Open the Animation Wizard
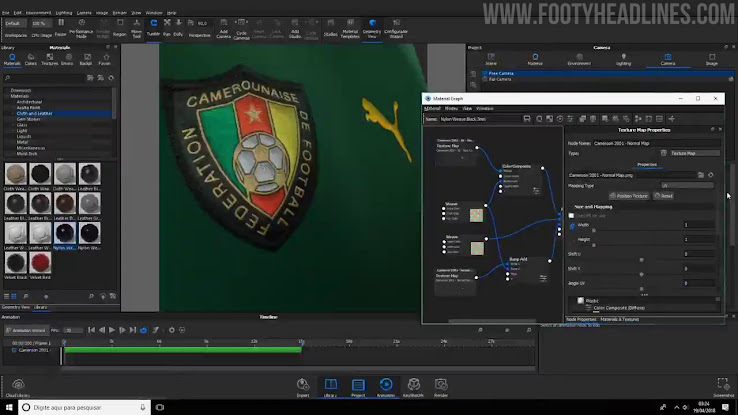This screenshot has height=415, width=738. pyautogui.click(x=25, y=330)
